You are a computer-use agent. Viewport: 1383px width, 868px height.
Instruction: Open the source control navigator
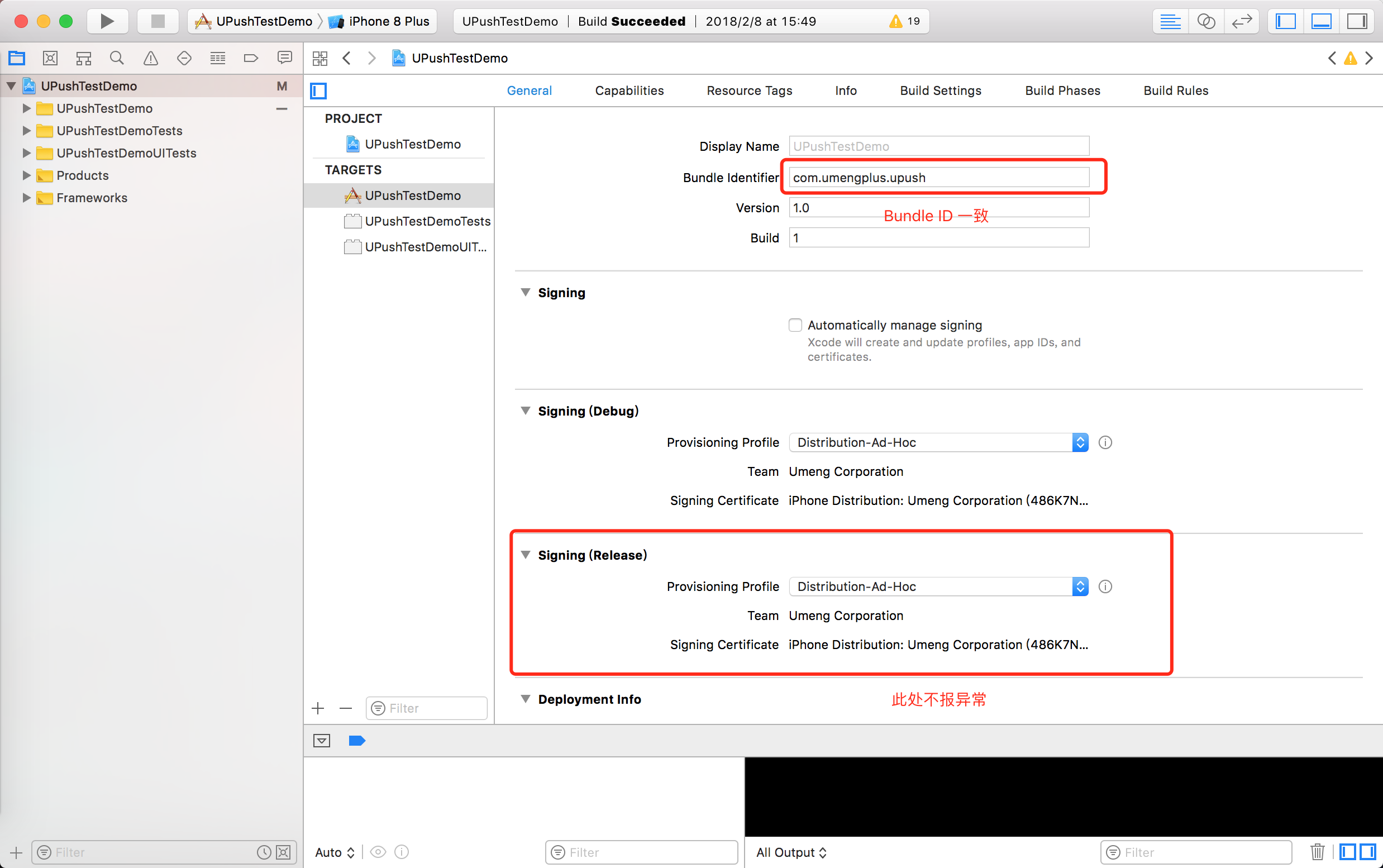pos(50,58)
